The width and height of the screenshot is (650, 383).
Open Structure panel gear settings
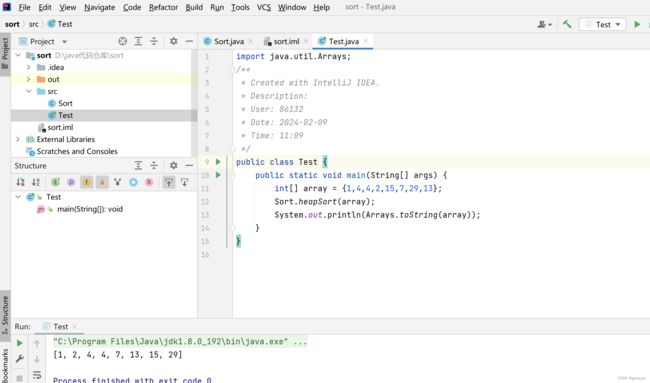[174, 165]
